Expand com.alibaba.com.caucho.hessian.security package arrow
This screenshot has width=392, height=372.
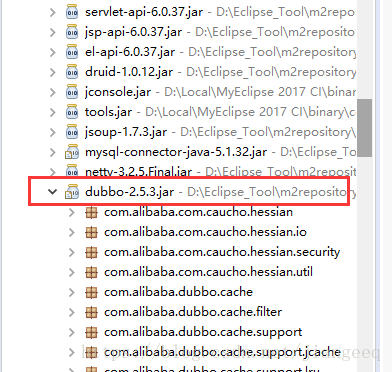click(72, 252)
